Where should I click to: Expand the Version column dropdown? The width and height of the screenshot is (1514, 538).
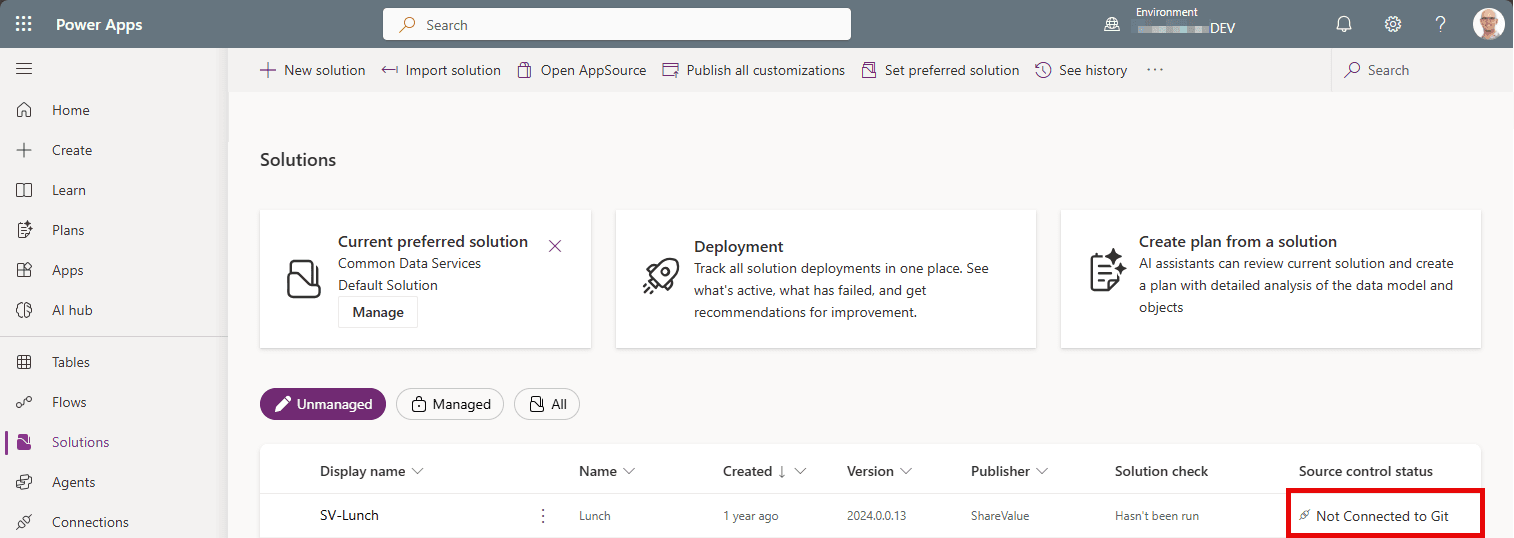coord(906,471)
